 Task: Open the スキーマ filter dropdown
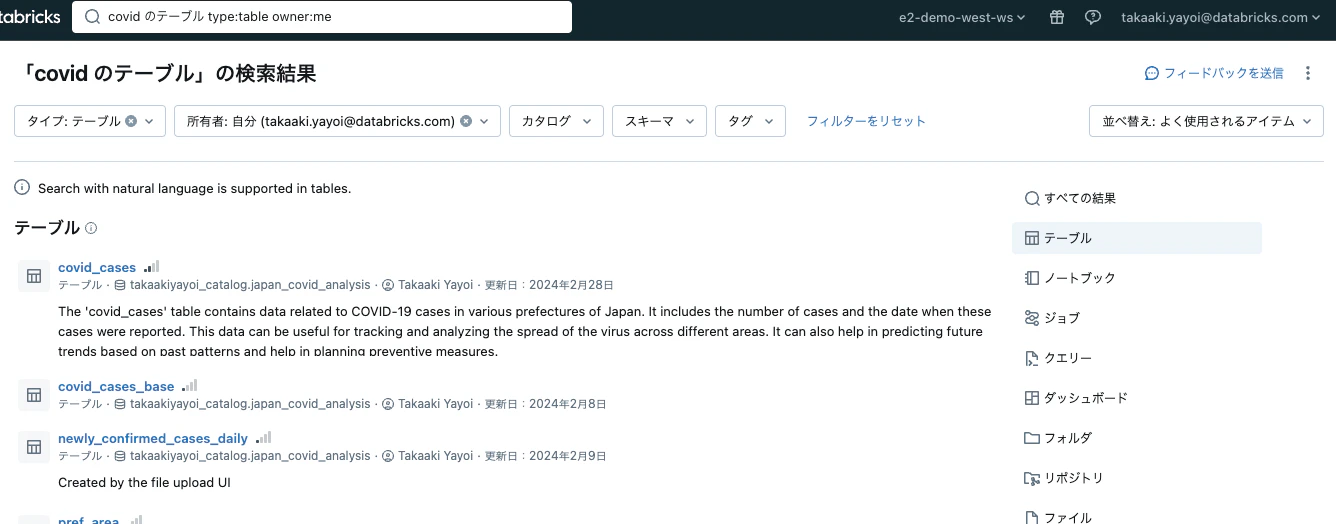click(659, 121)
